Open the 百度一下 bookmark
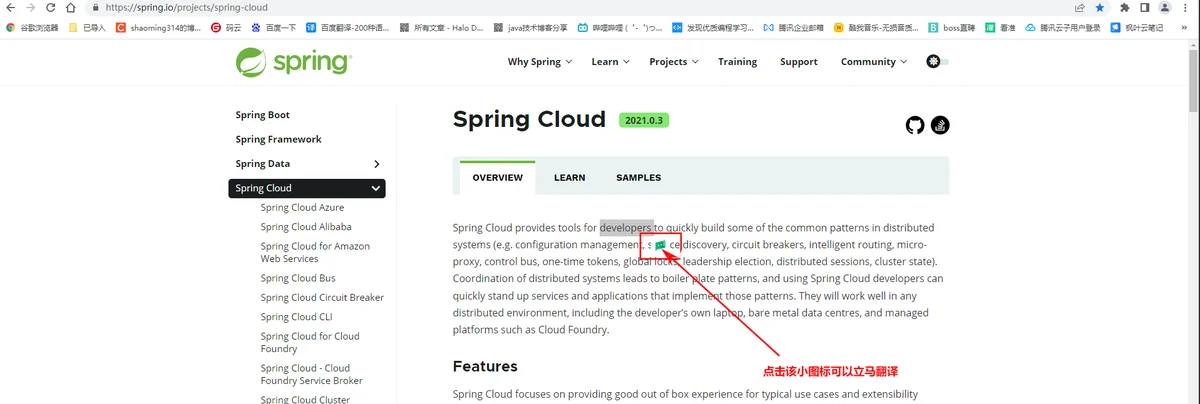Screen dimensions: 1200x404 pos(274,28)
